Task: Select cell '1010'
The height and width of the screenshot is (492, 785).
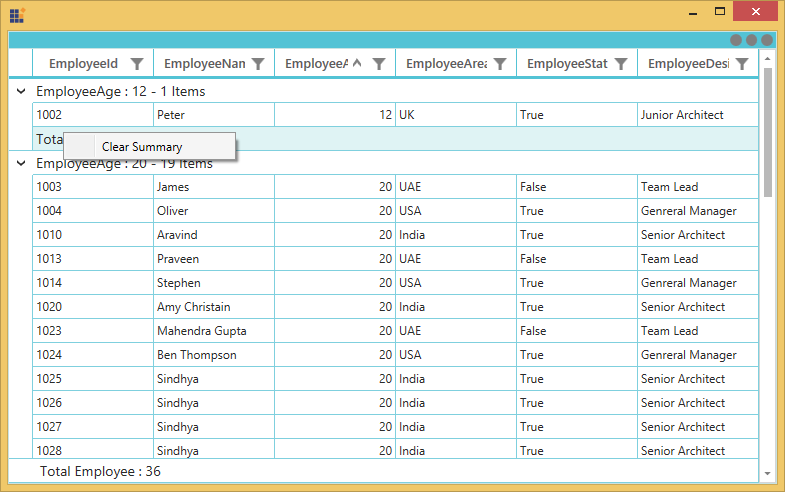Action: tap(93, 235)
